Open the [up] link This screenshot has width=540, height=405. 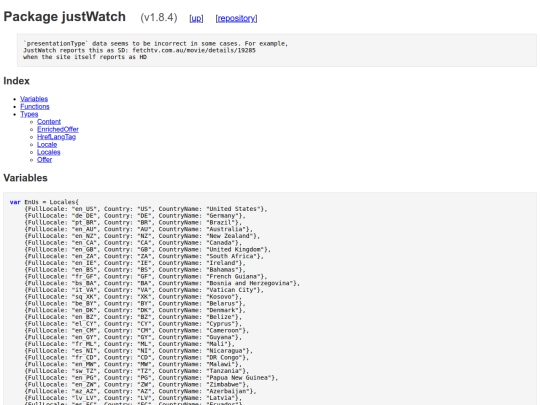coord(196,18)
